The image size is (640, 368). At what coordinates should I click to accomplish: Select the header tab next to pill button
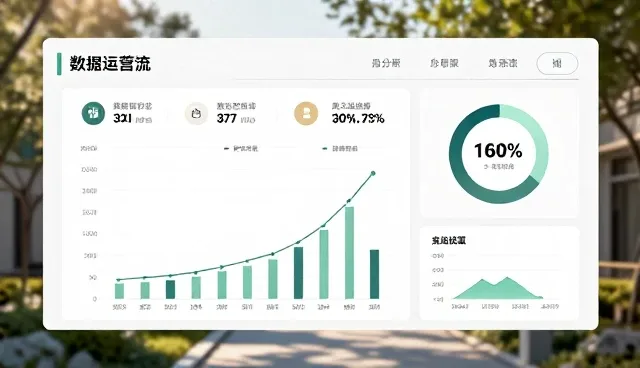pyautogui.click(x=503, y=63)
